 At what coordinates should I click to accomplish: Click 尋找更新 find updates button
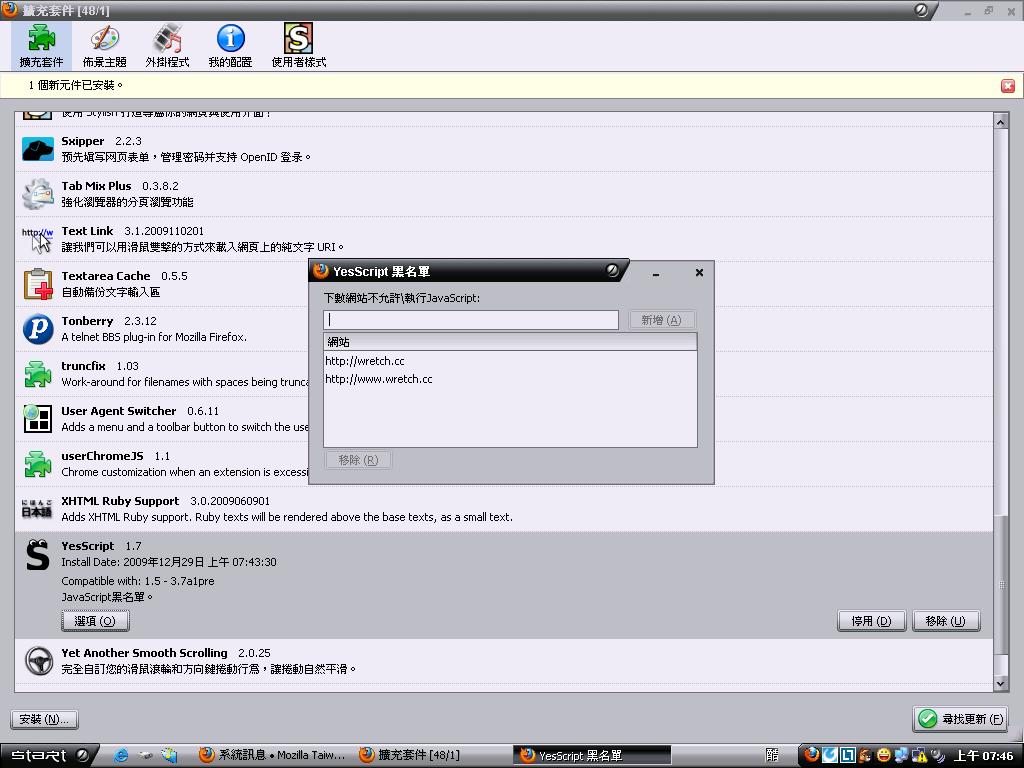[x=960, y=719]
